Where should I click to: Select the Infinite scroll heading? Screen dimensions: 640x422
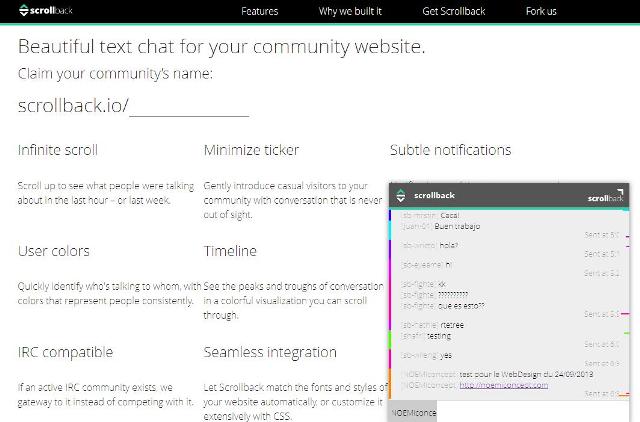(58, 150)
